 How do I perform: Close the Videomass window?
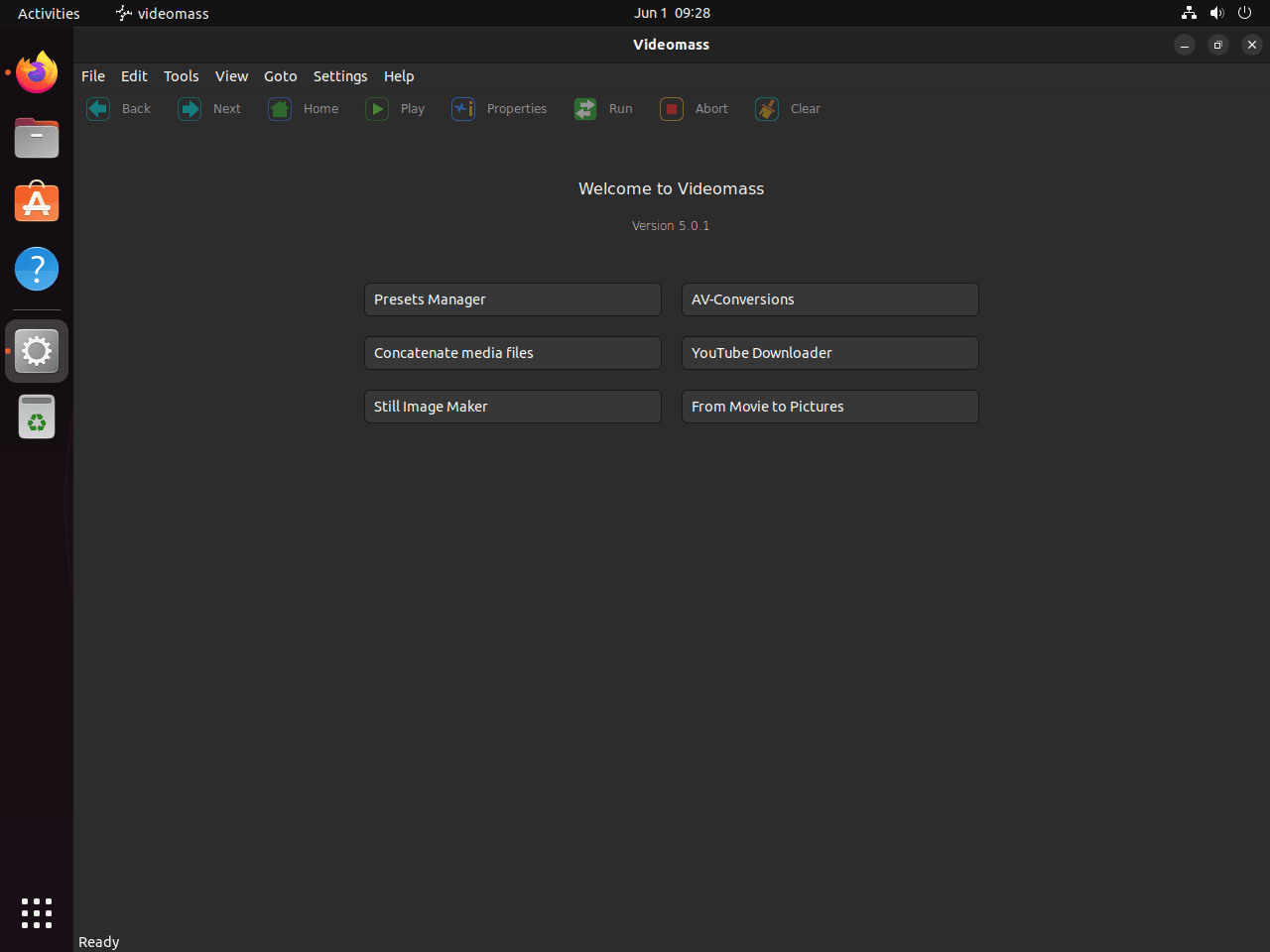(x=1252, y=45)
